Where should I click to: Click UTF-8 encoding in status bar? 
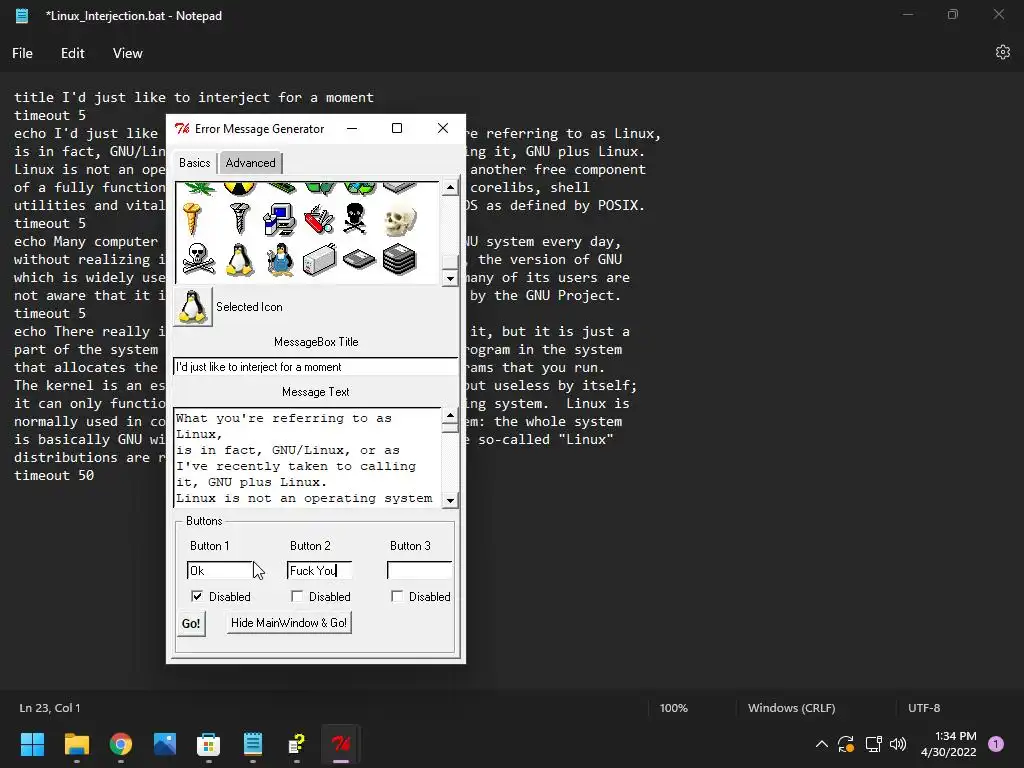click(x=924, y=708)
